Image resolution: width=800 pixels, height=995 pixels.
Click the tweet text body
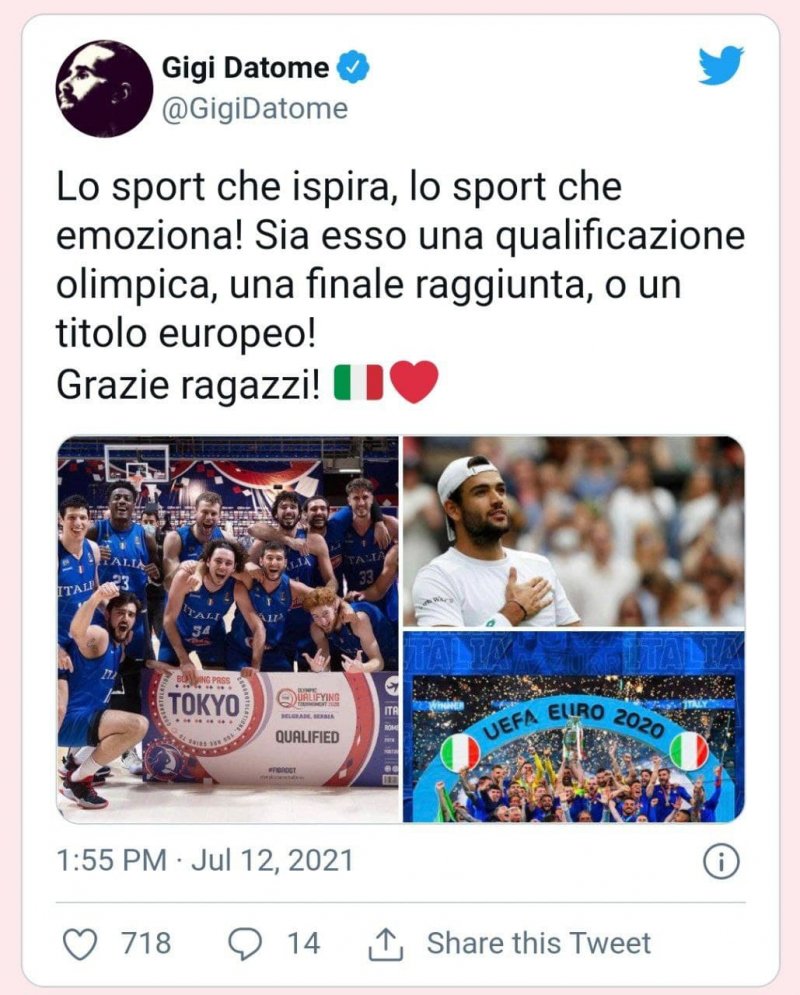point(400,286)
